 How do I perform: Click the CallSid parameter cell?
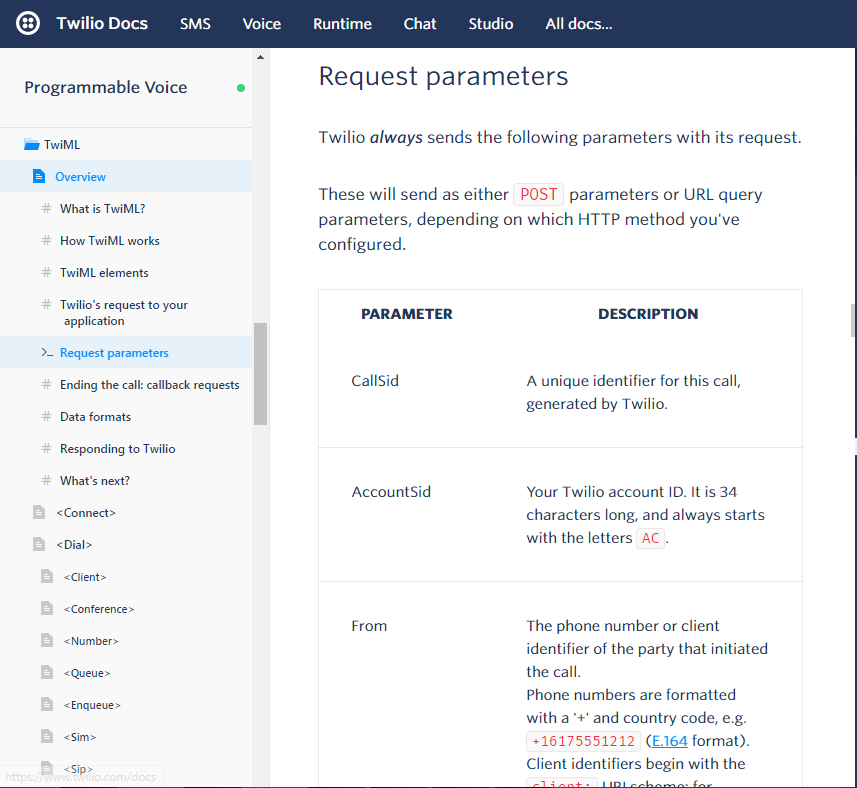(x=375, y=380)
